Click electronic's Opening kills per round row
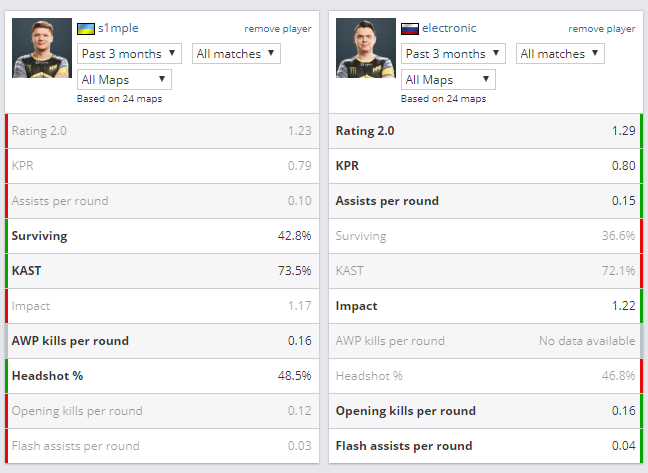648x473 pixels. pos(485,411)
